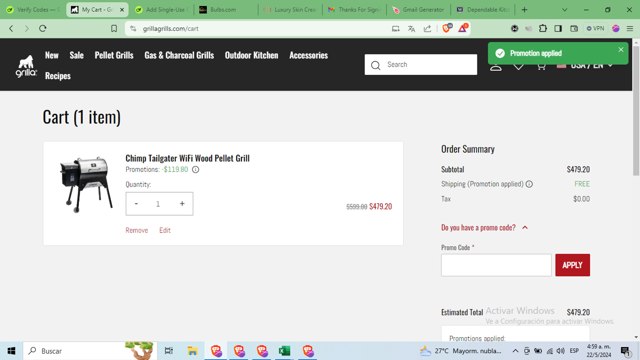This screenshot has height=360, width=640.
Task: Click the Windows taskbar Buscar search box
Action: [x=89, y=351]
